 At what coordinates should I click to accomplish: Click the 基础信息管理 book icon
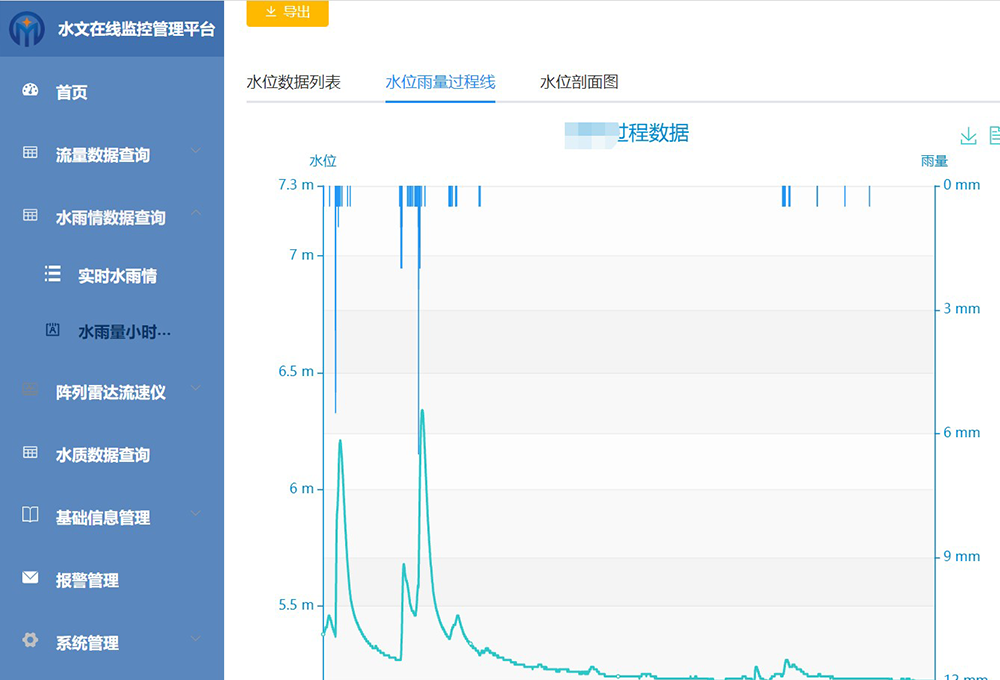30,515
